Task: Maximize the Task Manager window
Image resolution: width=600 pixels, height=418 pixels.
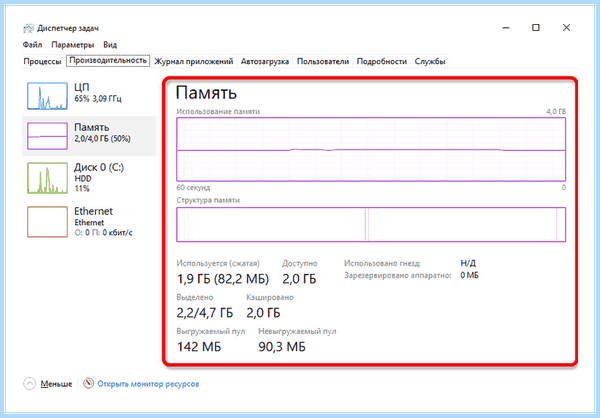Action: click(x=536, y=28)
